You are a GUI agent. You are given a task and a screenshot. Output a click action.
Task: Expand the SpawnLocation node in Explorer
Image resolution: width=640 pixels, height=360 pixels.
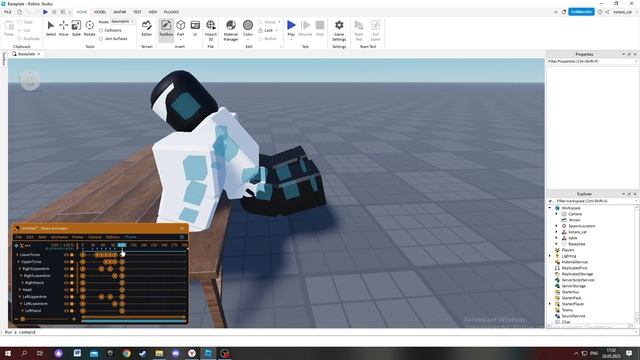556,226
